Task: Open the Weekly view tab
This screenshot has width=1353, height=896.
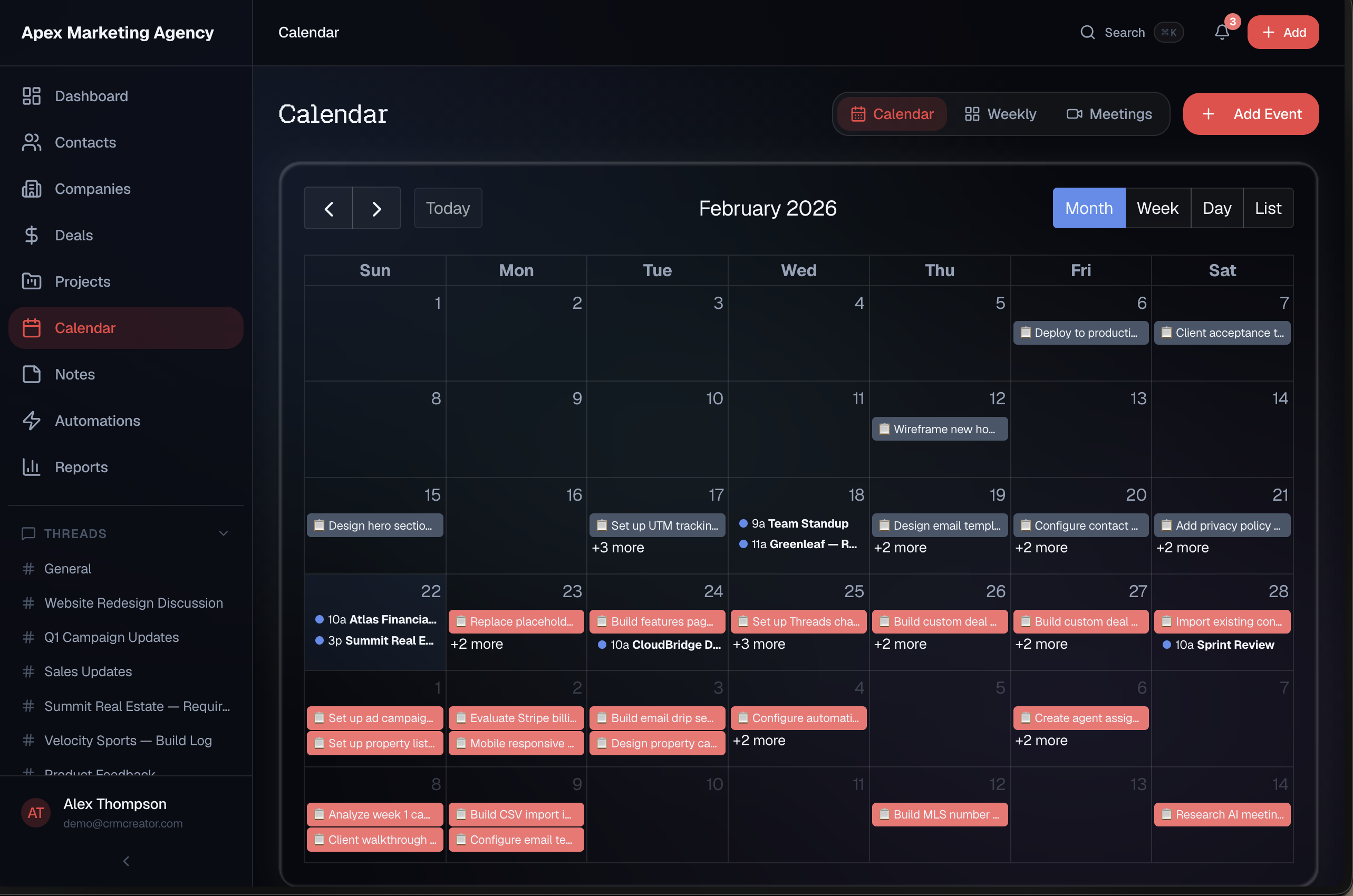Action: pos(1000,114)
